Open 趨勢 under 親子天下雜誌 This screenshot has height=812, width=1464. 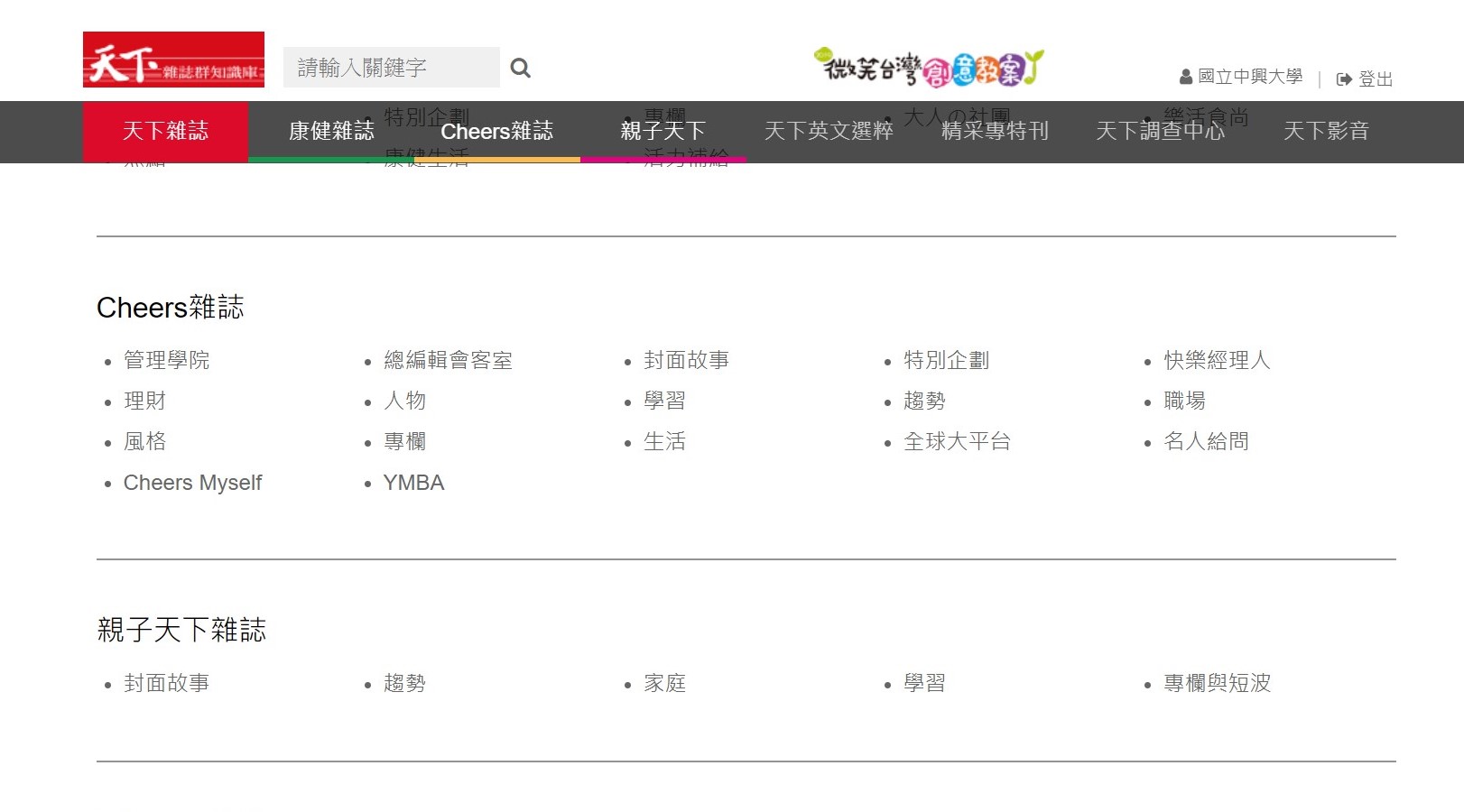(x=404, y=684)
